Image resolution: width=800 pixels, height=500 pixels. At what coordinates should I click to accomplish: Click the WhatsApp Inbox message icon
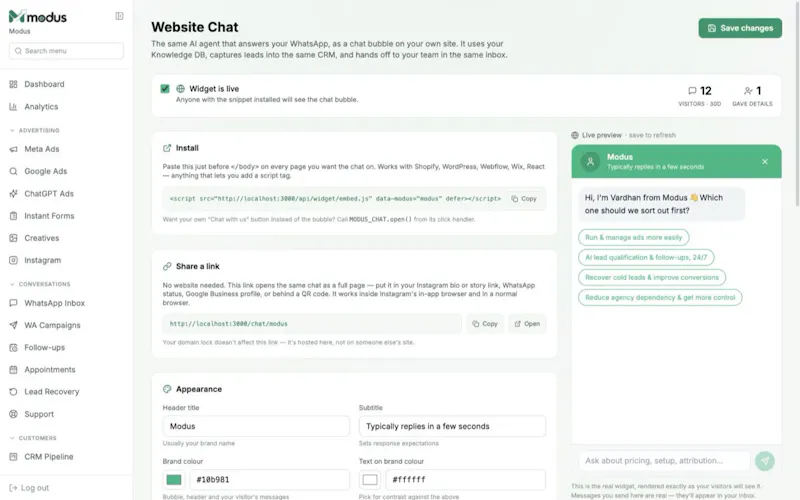[13, 303]
